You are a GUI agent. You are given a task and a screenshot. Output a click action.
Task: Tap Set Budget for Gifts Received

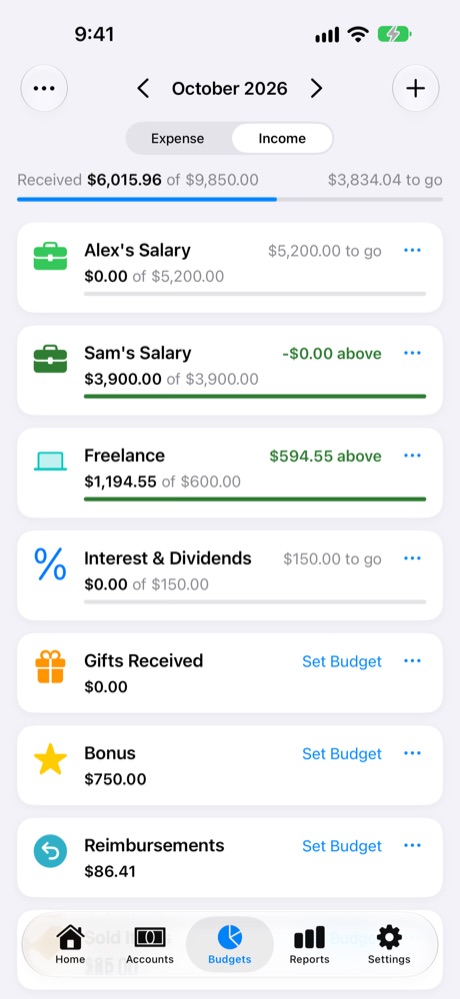pyautogui.click(x=342, y=661)
